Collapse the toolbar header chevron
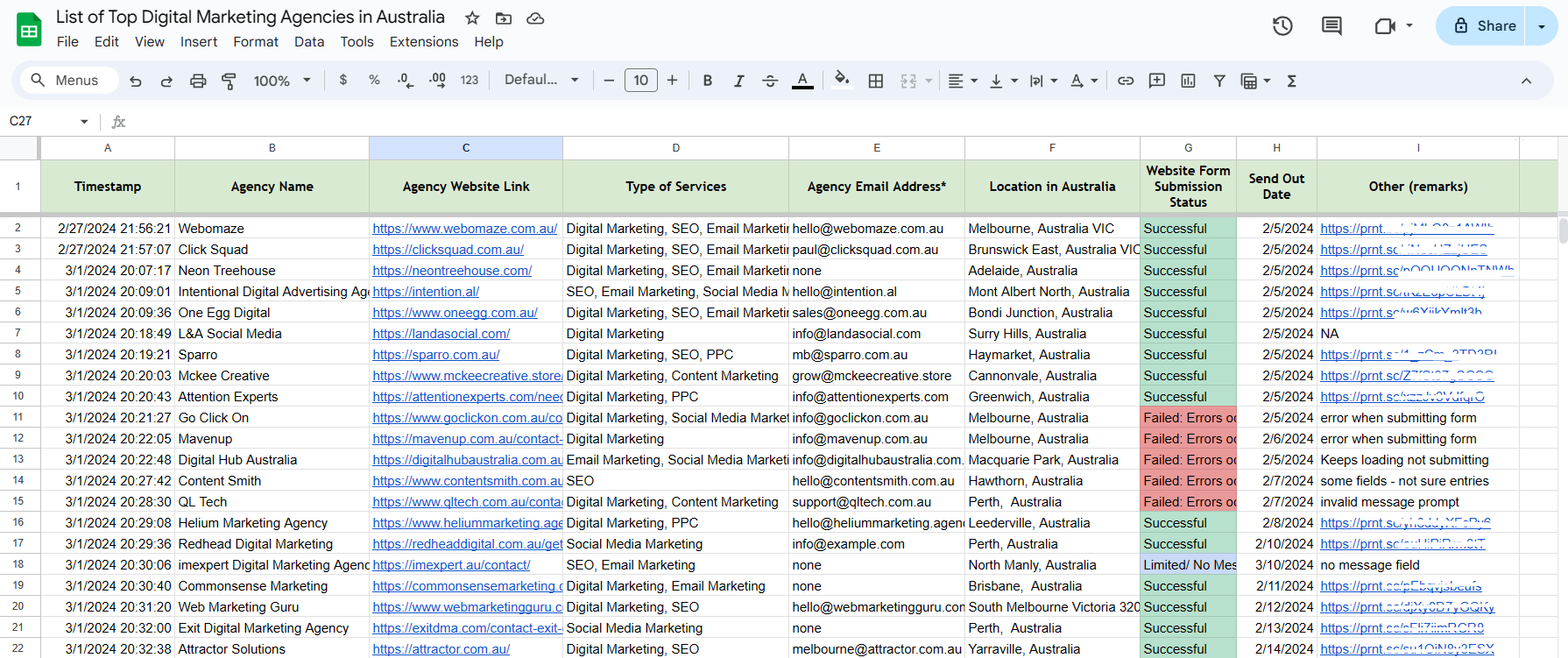 coord(1526,81)
